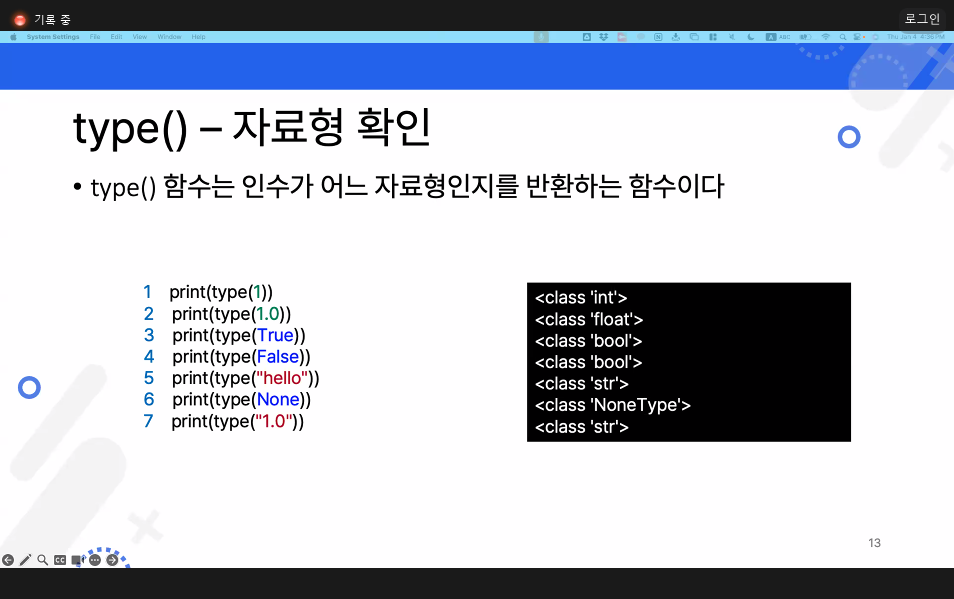The width and height of the screenshot is (954, 599).
Task: Open the Notion menu bar icon
Action: point(658,37)
